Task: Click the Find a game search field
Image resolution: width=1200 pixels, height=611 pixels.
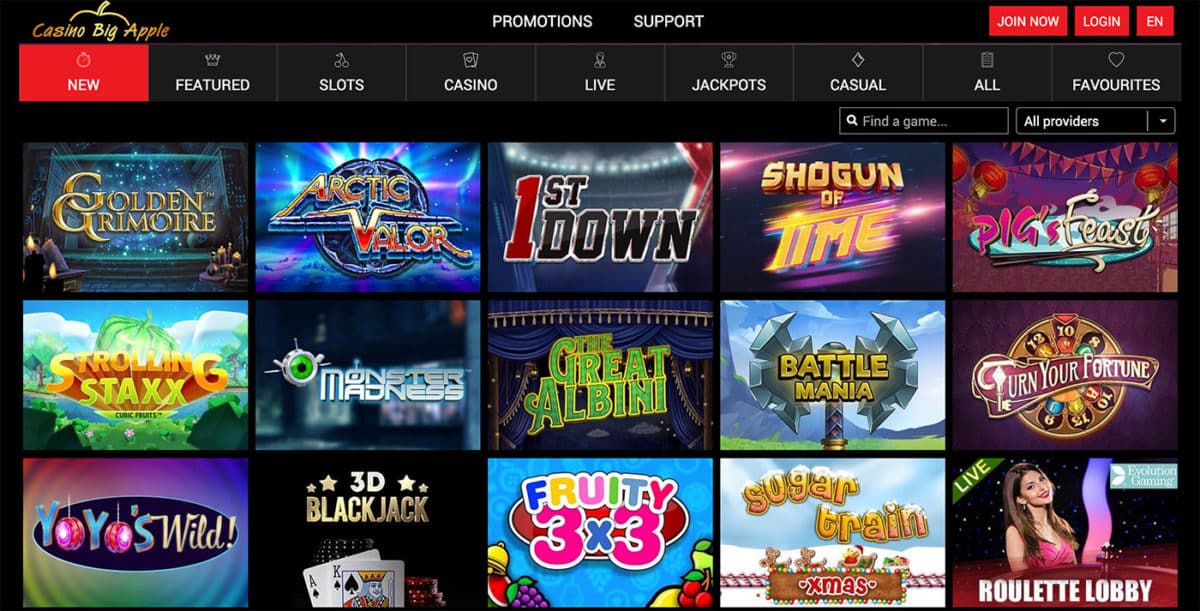Action: point(924,121)
